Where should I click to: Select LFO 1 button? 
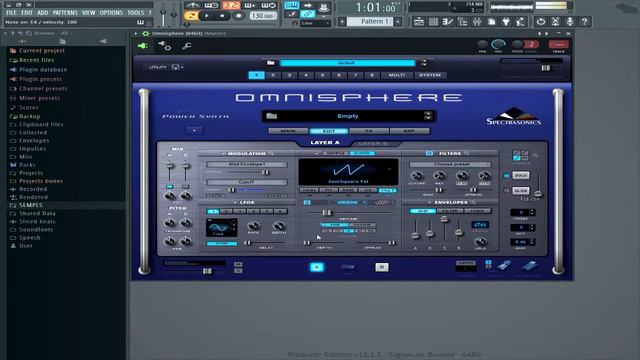213,211
